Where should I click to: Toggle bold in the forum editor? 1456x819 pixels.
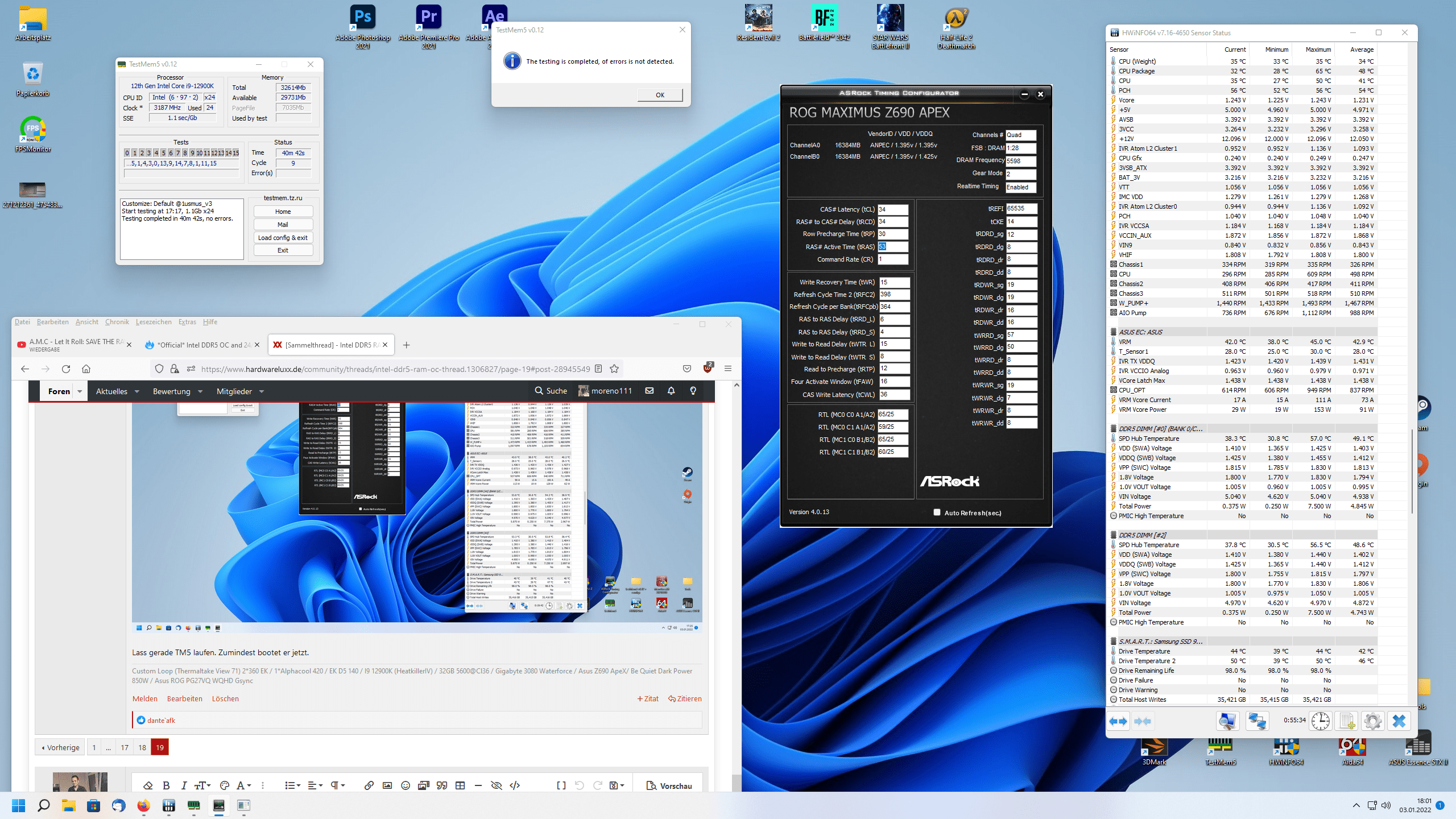(x=166, y=785)
